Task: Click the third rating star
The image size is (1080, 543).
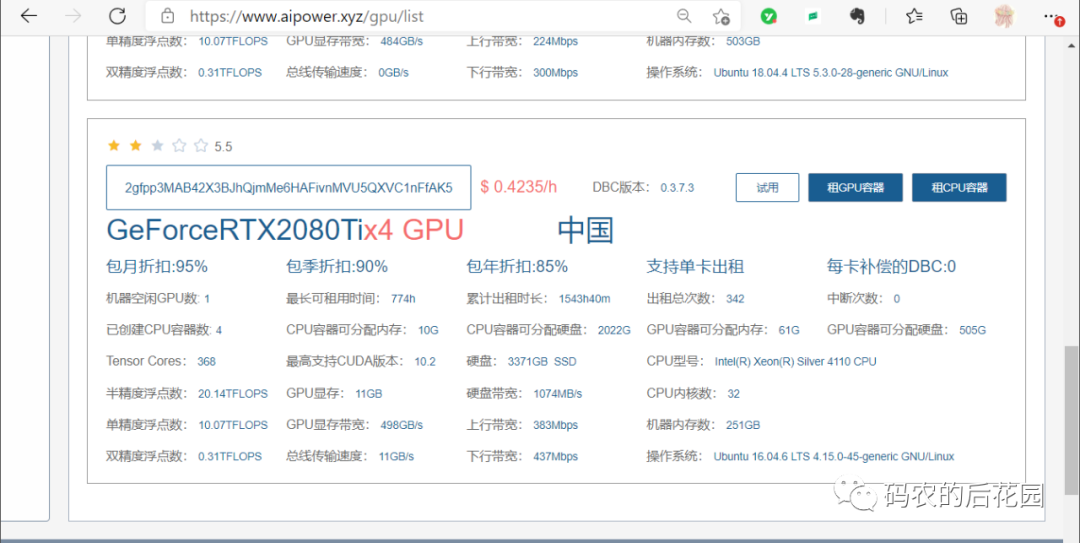Action: [x=158, y=145]
